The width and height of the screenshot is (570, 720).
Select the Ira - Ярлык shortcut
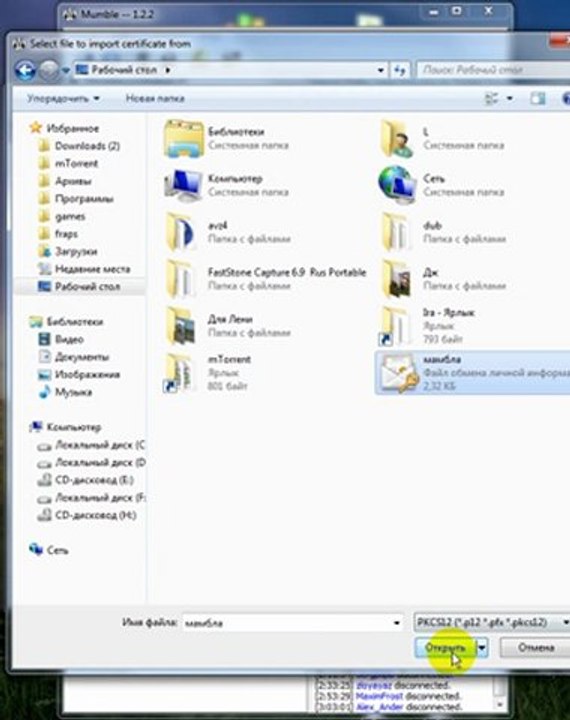pyautogui.click(x=425, y=326)
